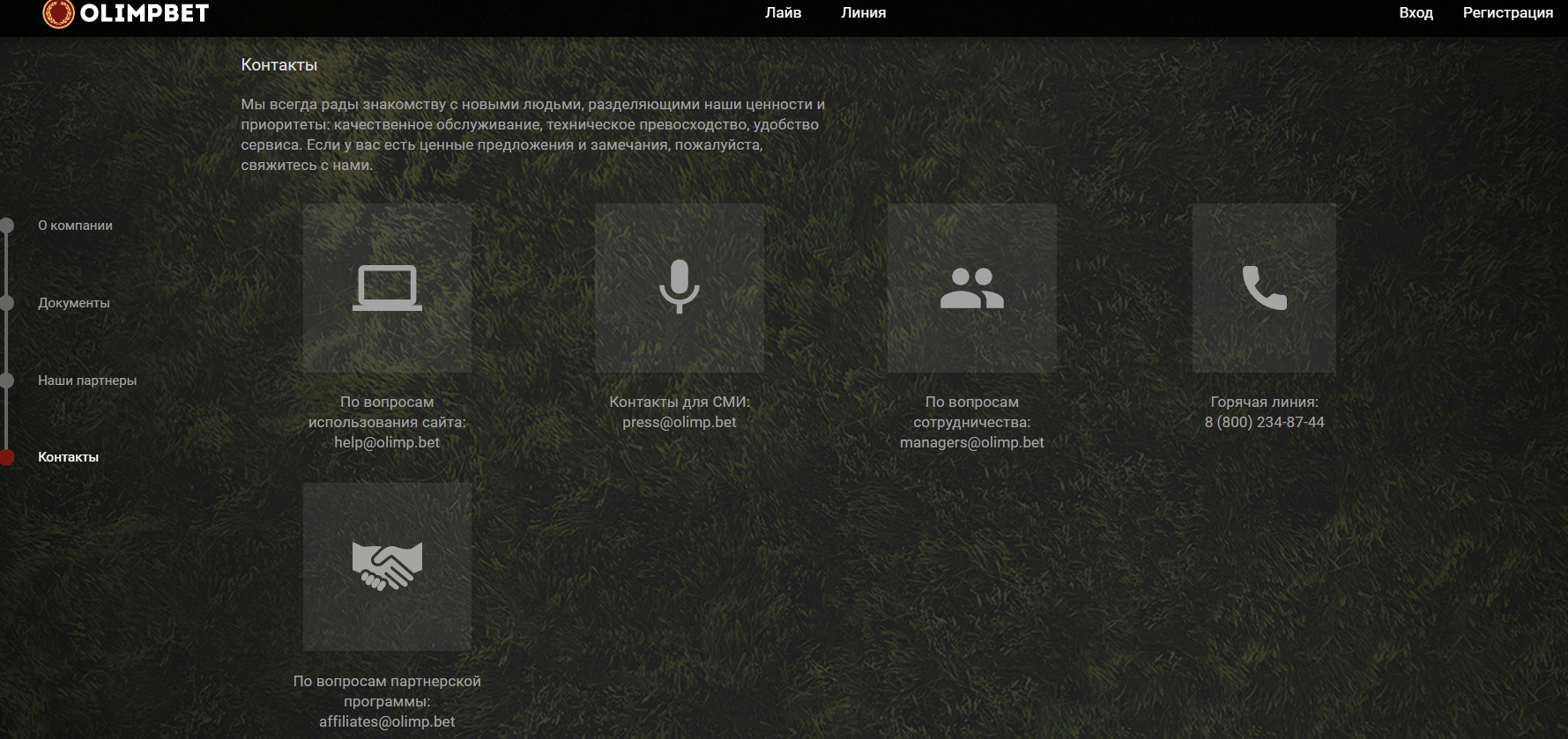
Task: Click the hotline number 8 (800) 234-87-44
Action: click(x=1264, y=422)
